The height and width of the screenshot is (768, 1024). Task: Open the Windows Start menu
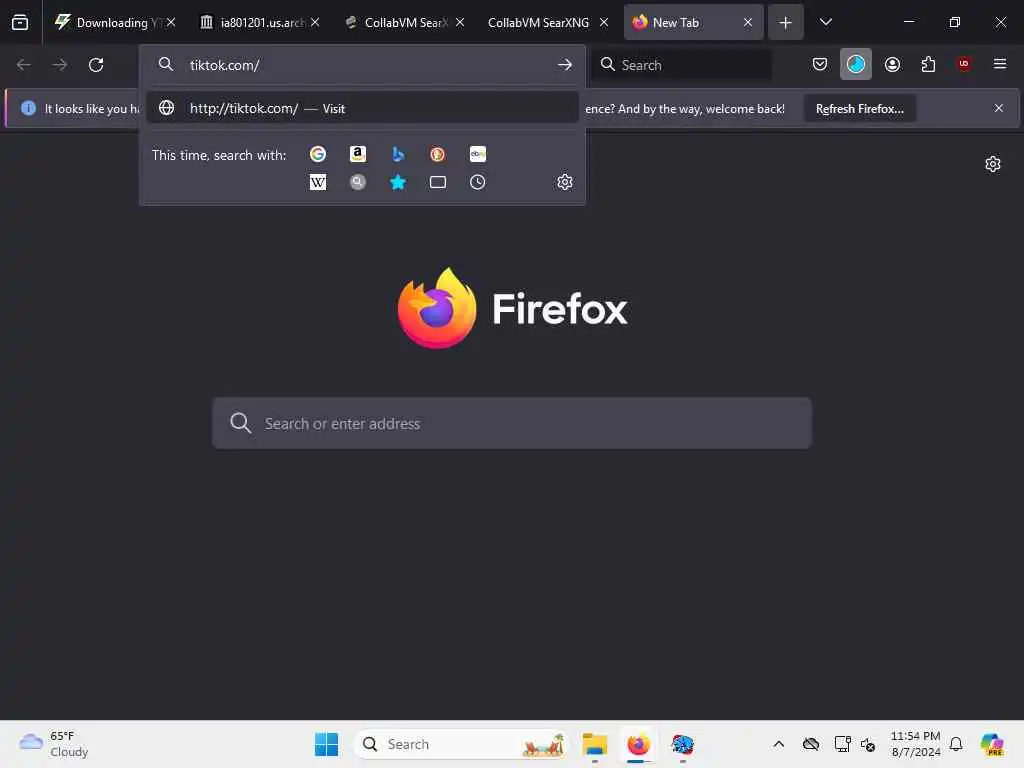[x=326, y=744]
